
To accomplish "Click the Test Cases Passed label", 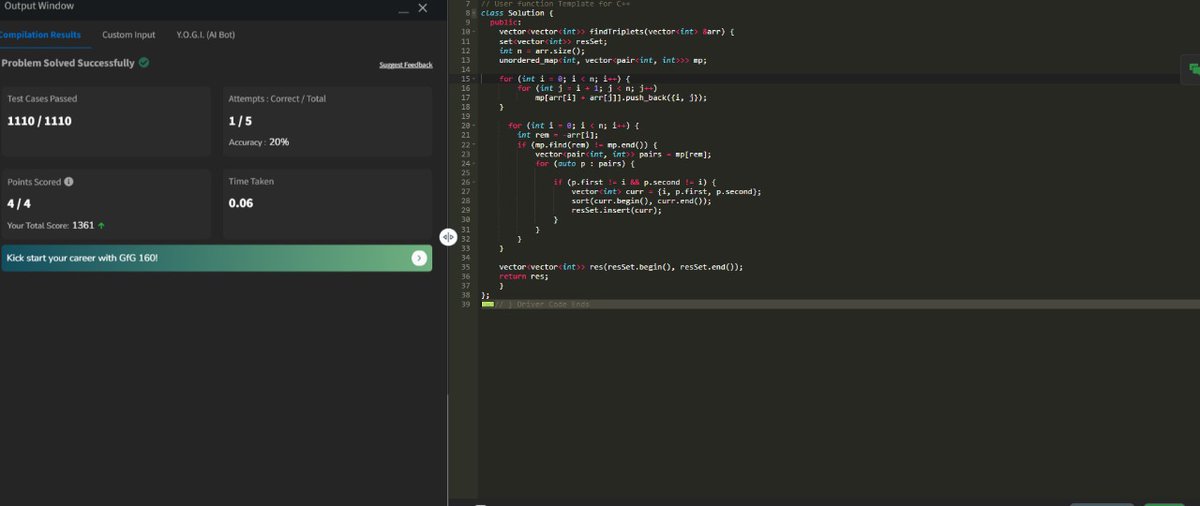I will coord(42,99).
